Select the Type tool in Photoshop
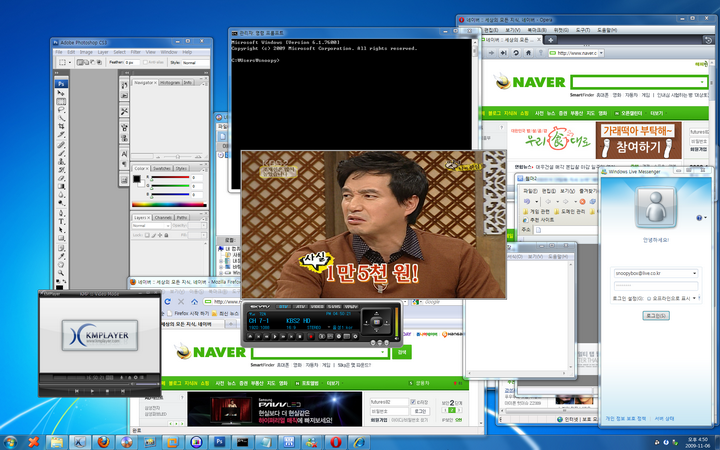Viewport: 720px width, 450px height. coord(61,221)
